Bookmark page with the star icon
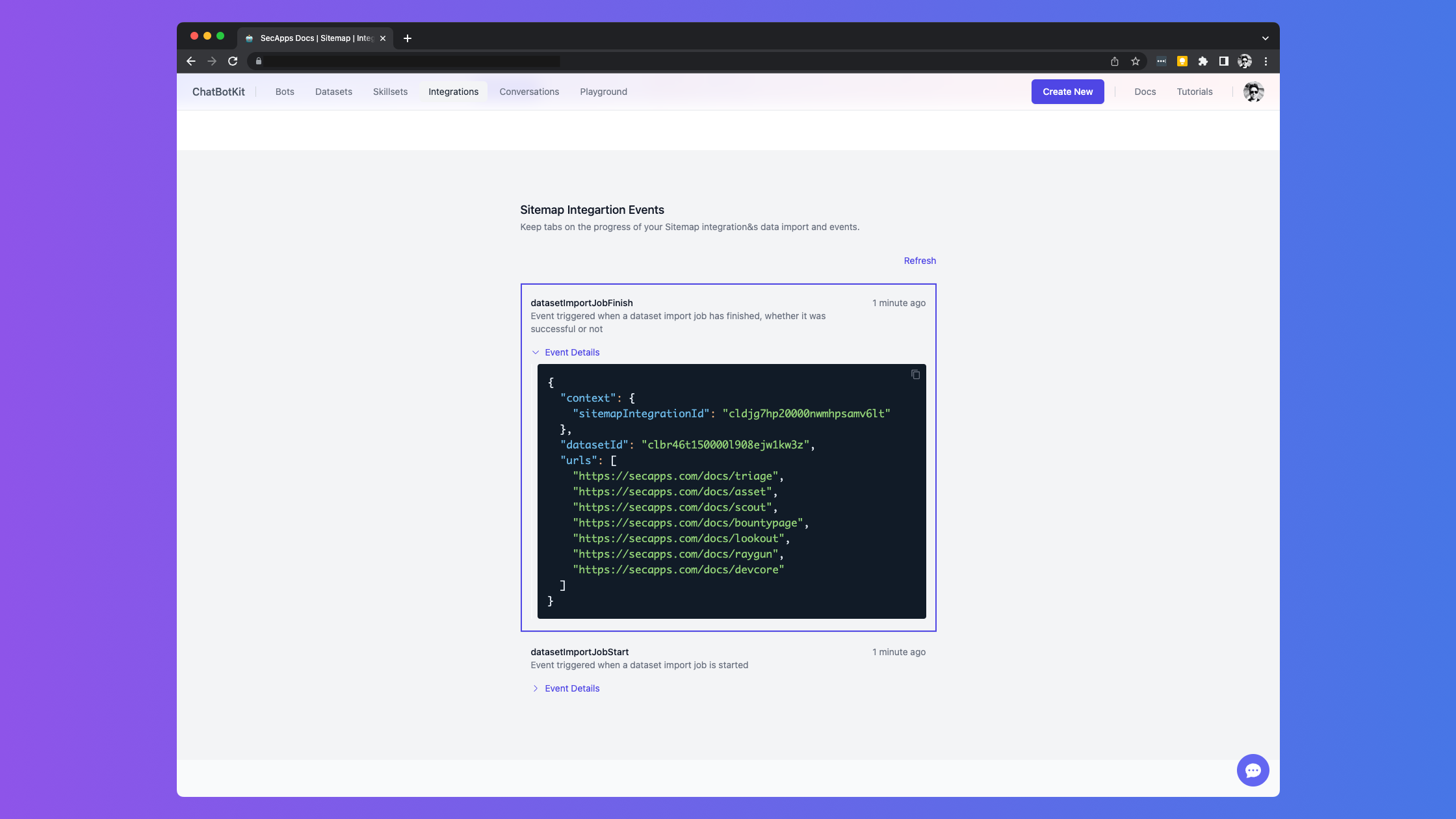The height and width of the screenshot is (819, 1456). [1135, 61]
